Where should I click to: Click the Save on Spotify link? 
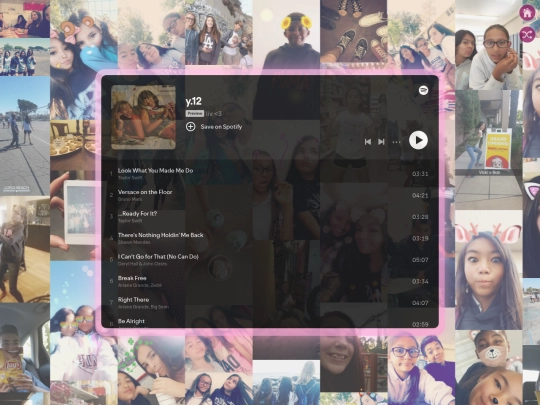click(x=221, y=127)
